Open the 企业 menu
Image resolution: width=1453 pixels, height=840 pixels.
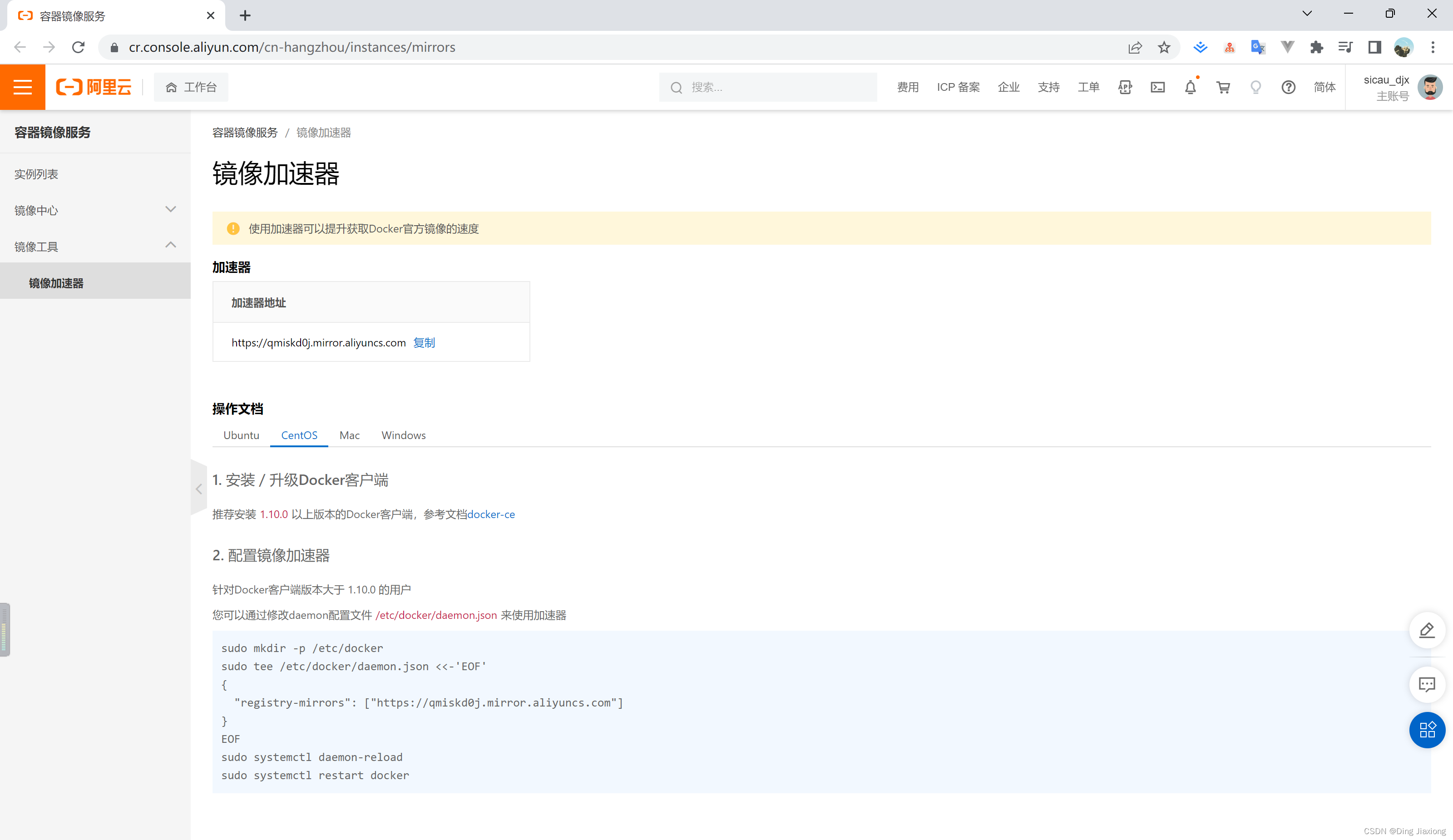click(x=1008, y=87)
